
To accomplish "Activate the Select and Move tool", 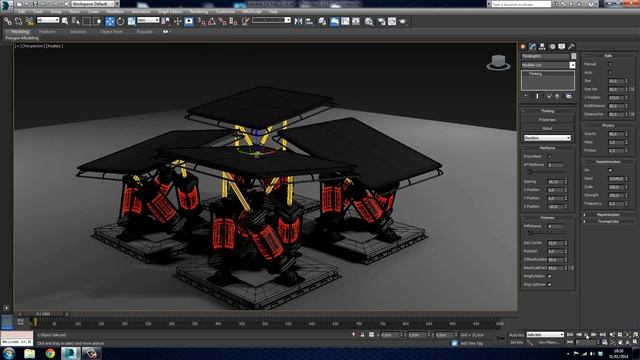I will (110, 21).
